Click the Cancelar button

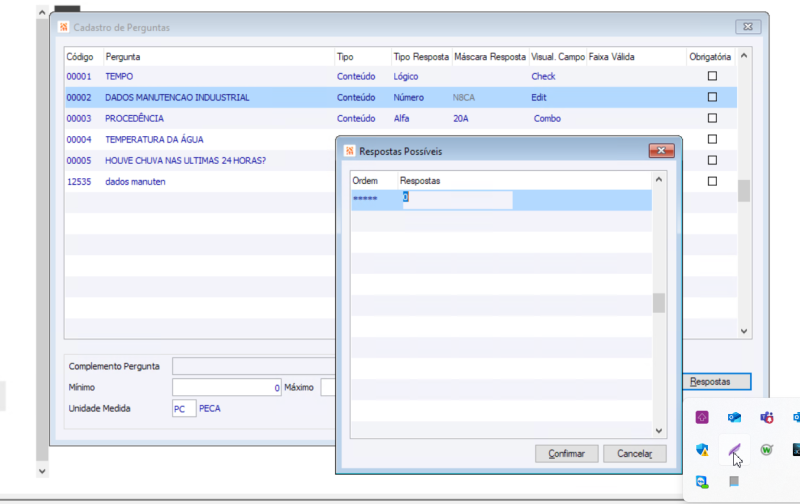(635, 453)
